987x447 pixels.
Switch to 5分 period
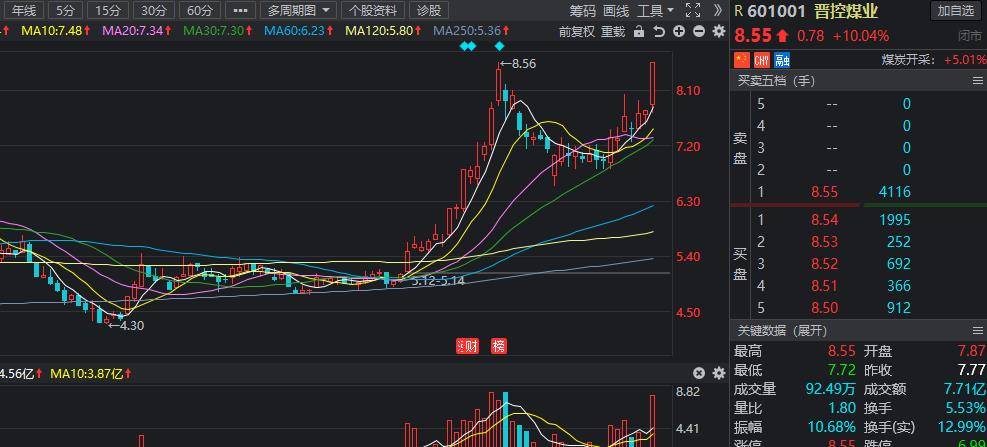coord(64,10)
